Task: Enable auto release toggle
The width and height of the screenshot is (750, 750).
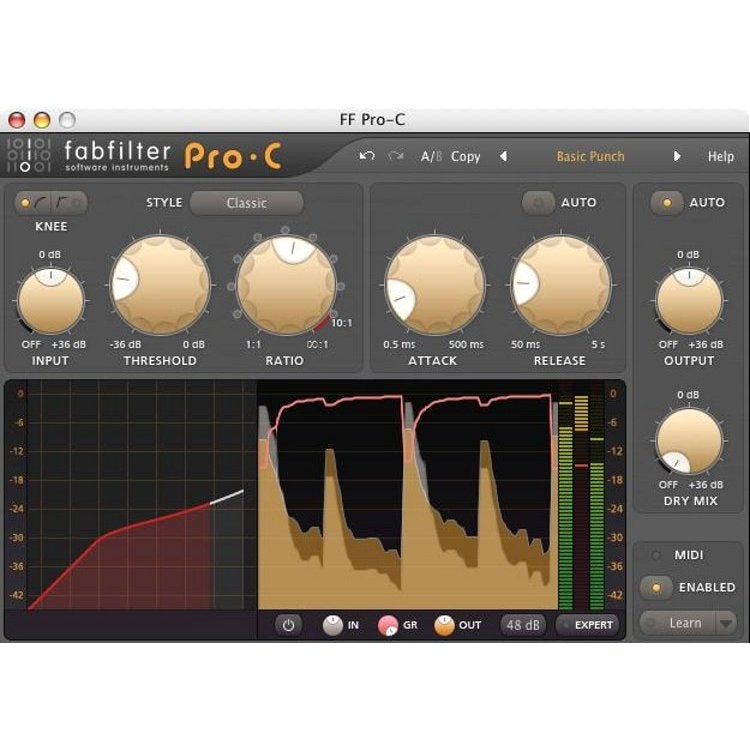Action: [539, 203]
